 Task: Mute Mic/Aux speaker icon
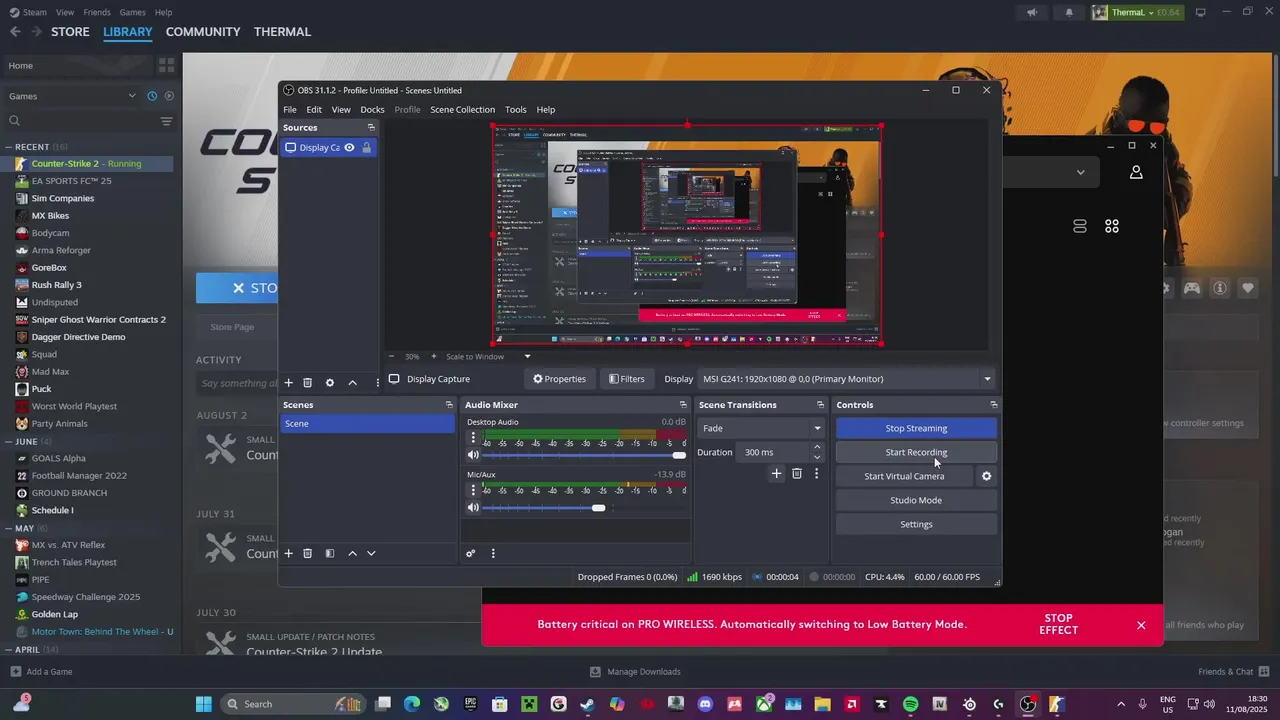pyautogui.click(x=473, y=507)
